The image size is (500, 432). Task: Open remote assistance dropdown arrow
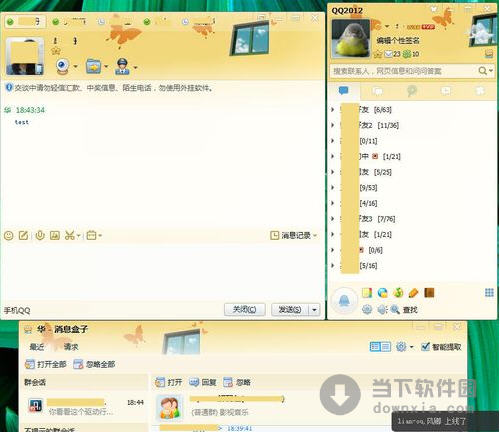(x=135, y=67)
